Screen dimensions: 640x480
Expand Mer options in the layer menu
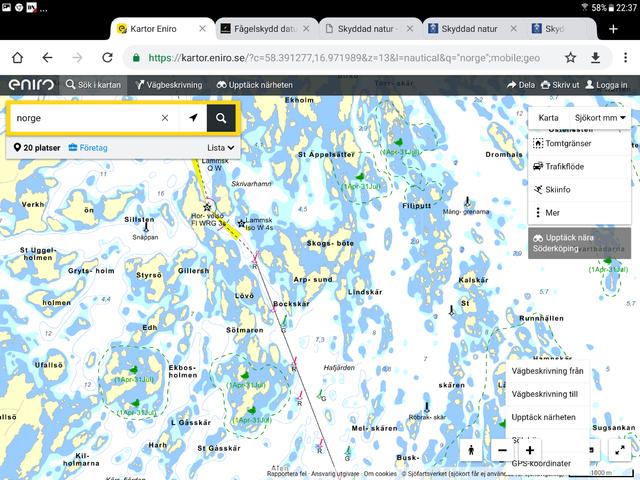coord(580,213)
